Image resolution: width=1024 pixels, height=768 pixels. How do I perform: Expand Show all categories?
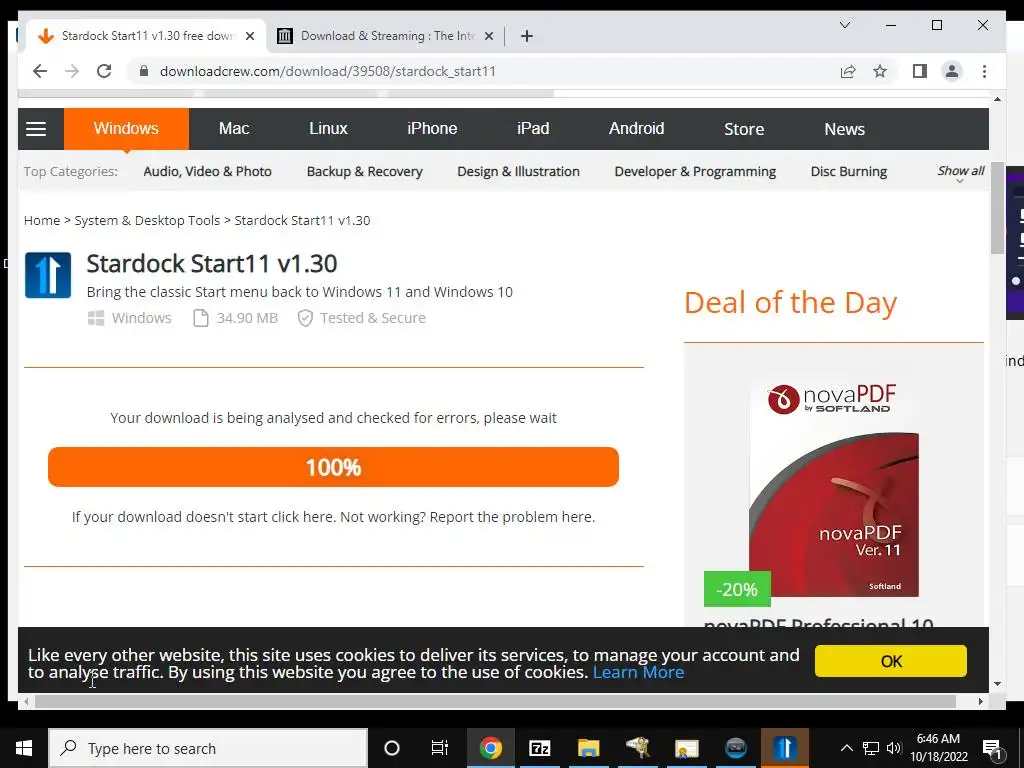tap(961, 172)
